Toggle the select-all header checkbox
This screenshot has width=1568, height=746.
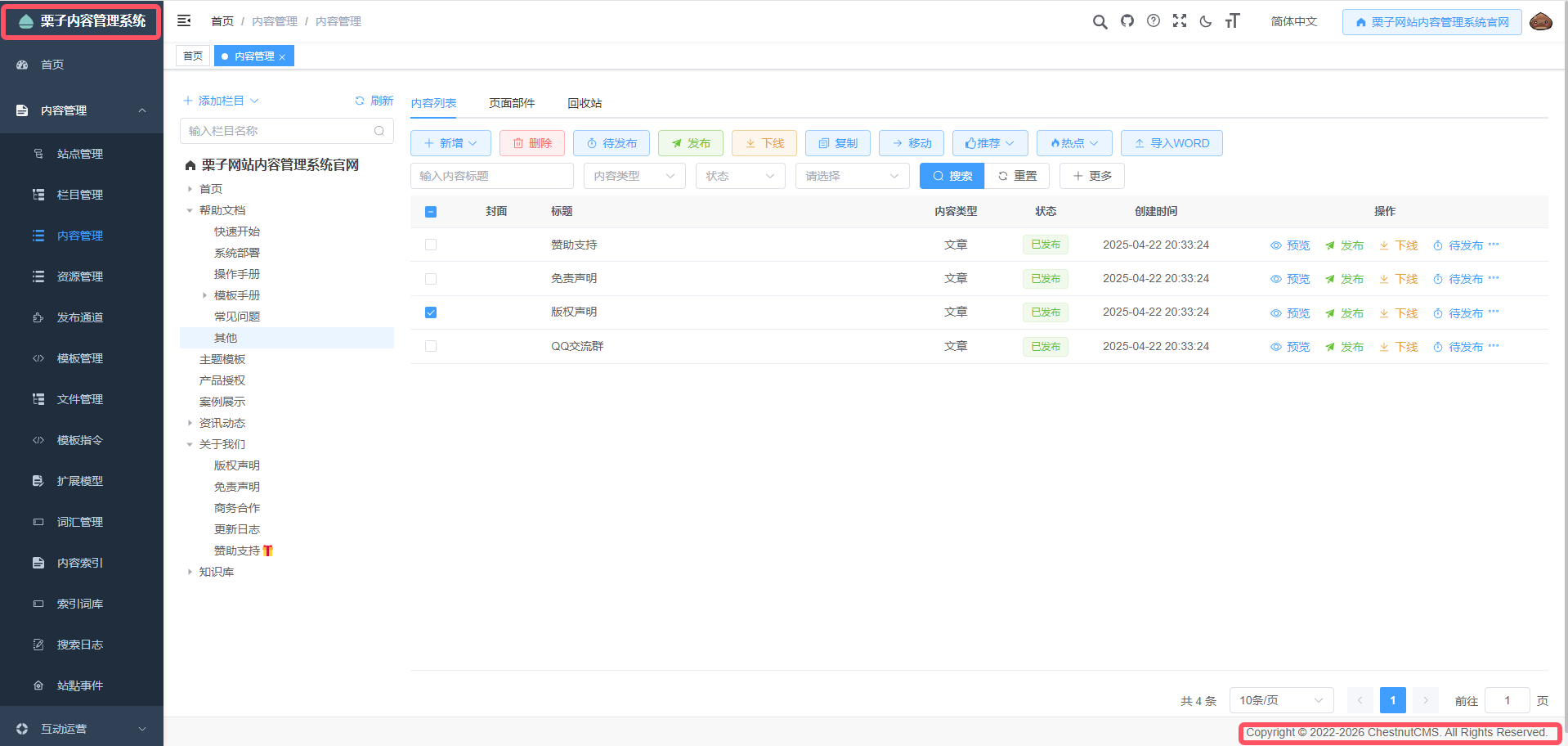tap(431, 212)
